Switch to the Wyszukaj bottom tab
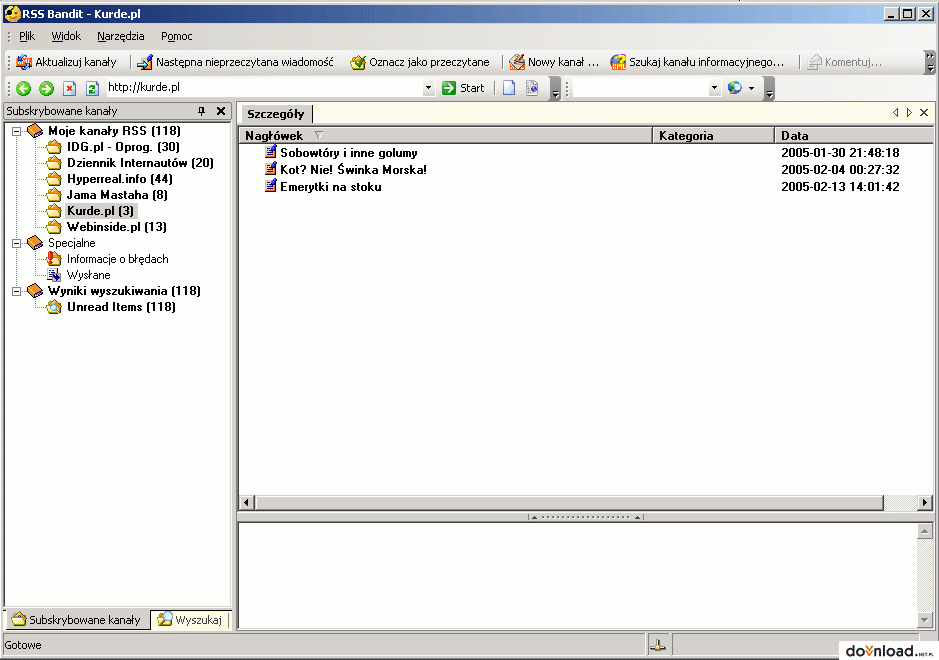Screen dimensions: 939x660 189,619
